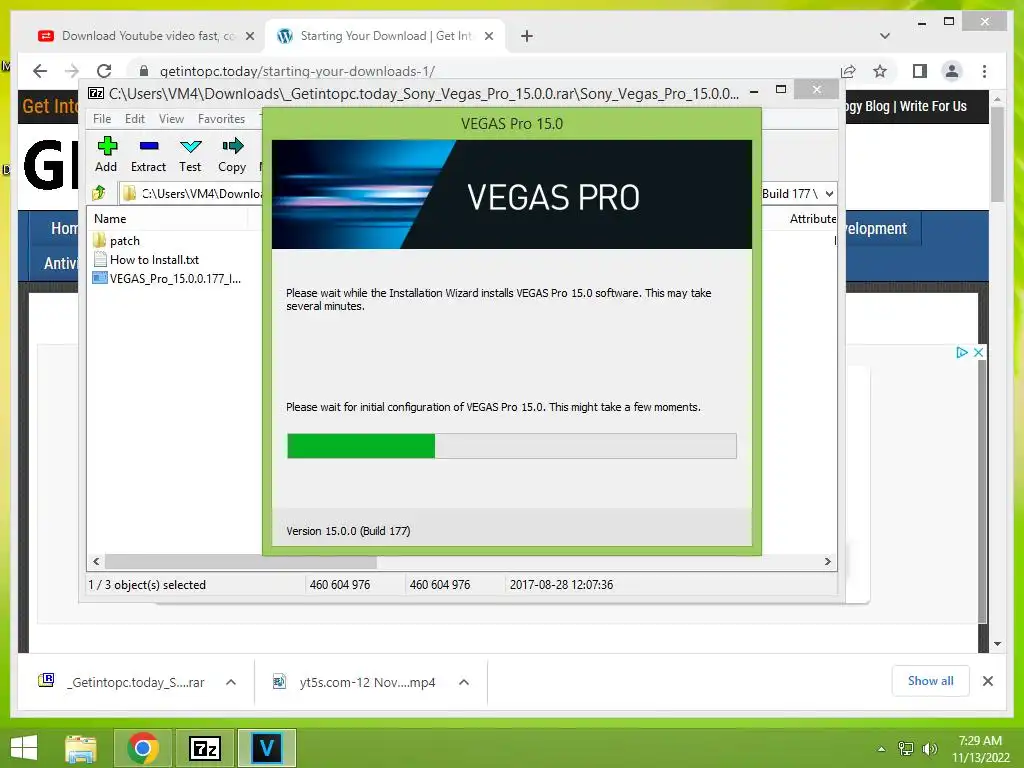Minimize the 7-Zip window

tap(754, 90)
